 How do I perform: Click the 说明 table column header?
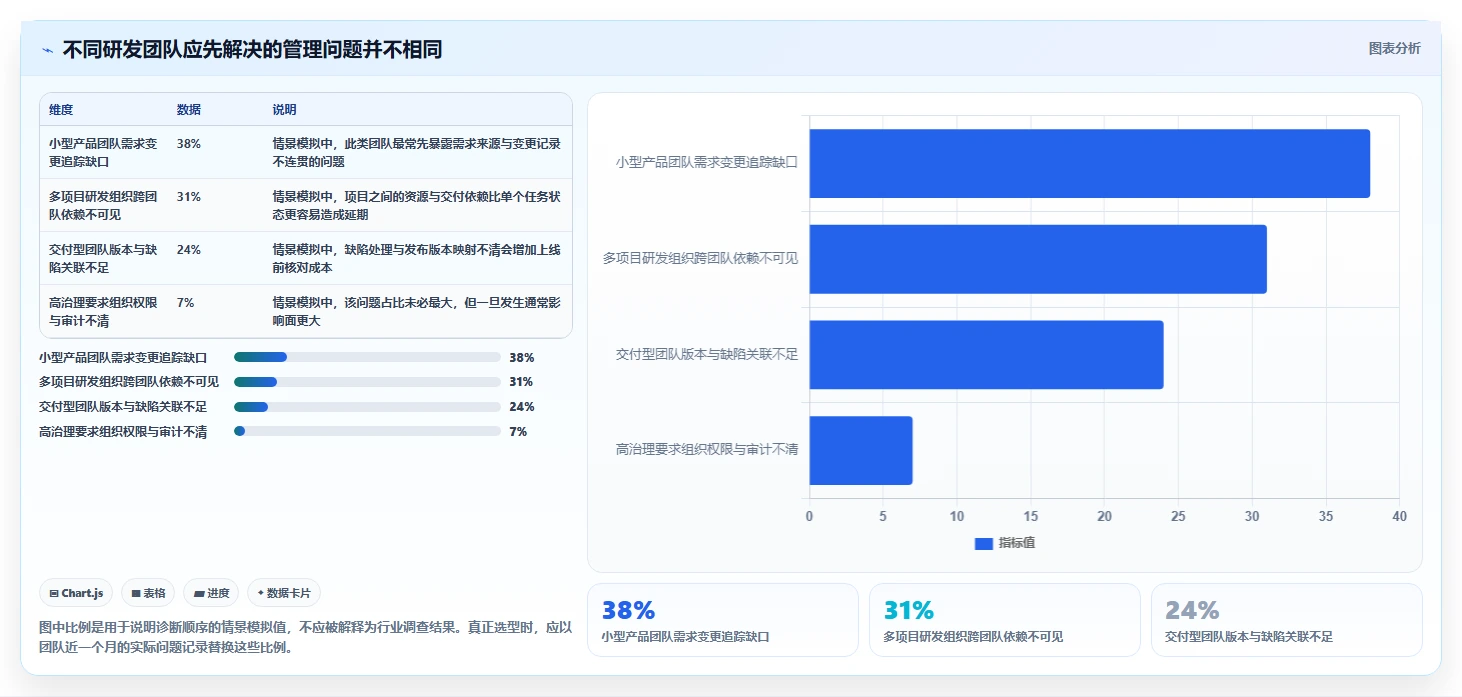[x=285, y=110]
